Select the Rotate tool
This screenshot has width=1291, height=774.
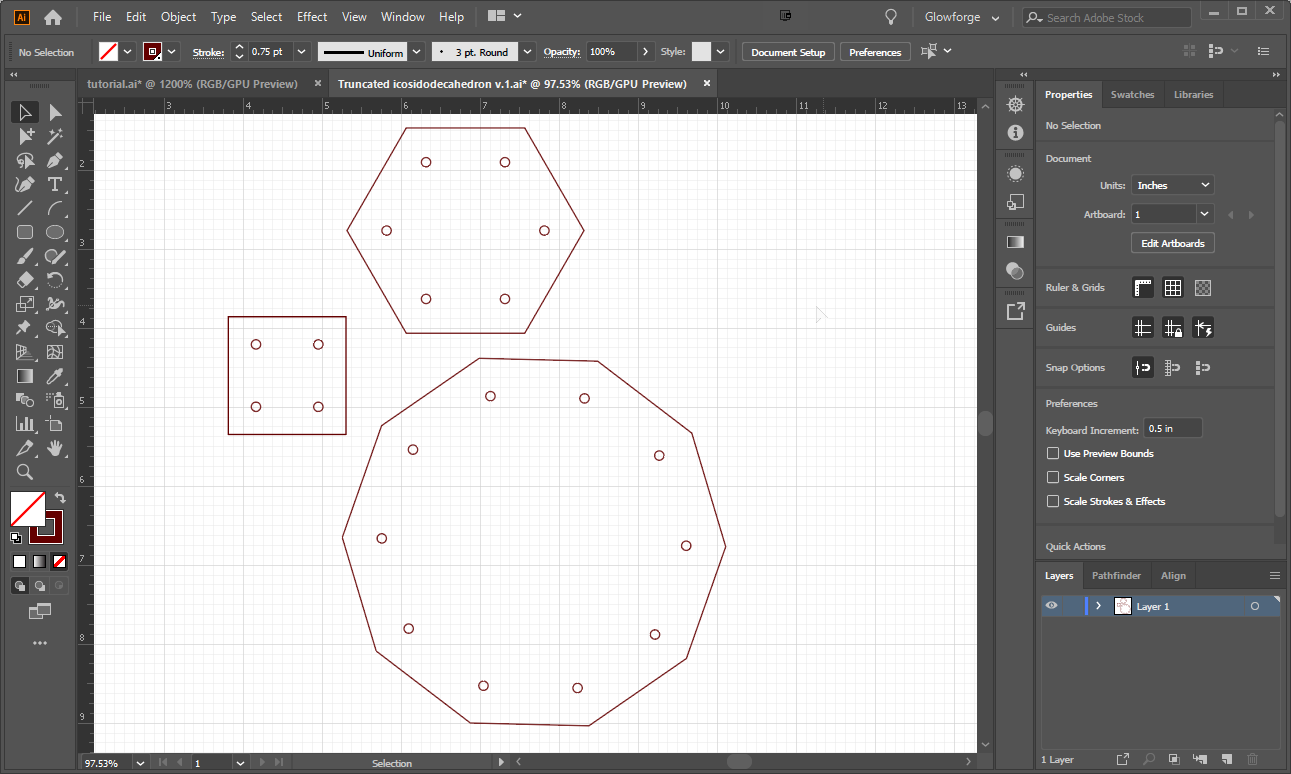pos(55,280)
